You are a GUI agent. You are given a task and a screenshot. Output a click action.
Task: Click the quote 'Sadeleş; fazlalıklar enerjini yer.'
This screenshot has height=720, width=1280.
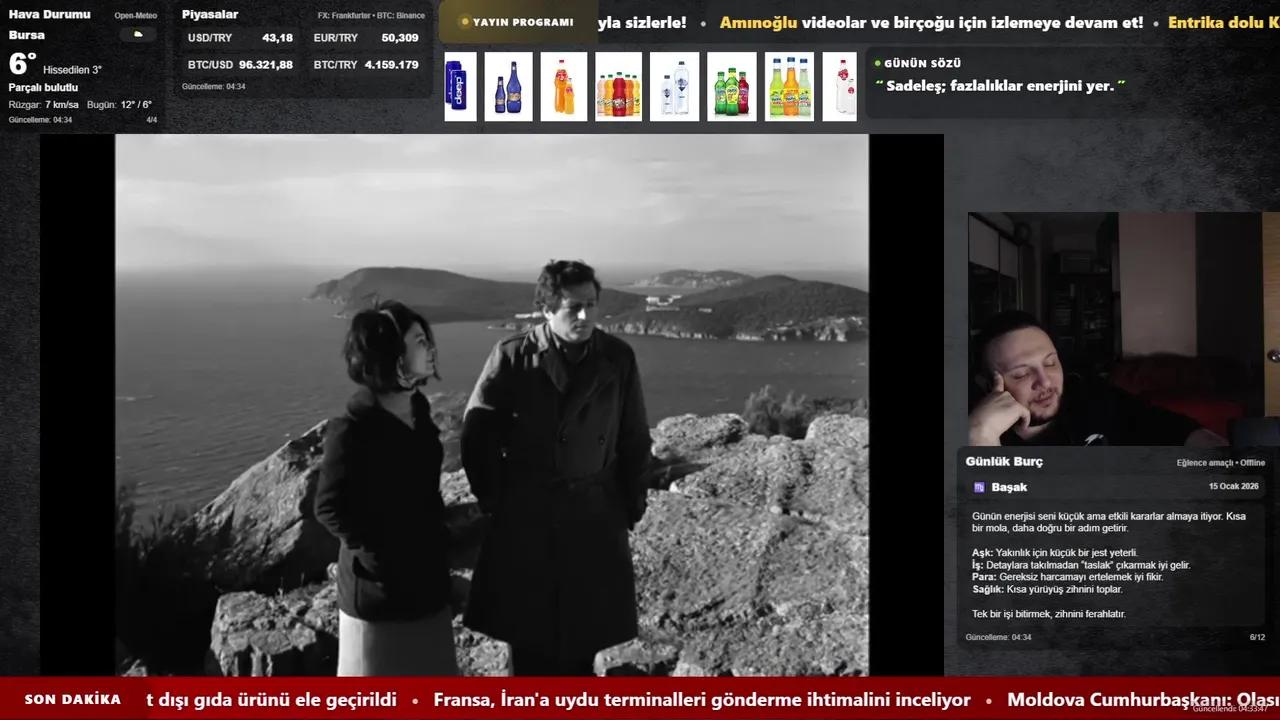point(1000,86)
